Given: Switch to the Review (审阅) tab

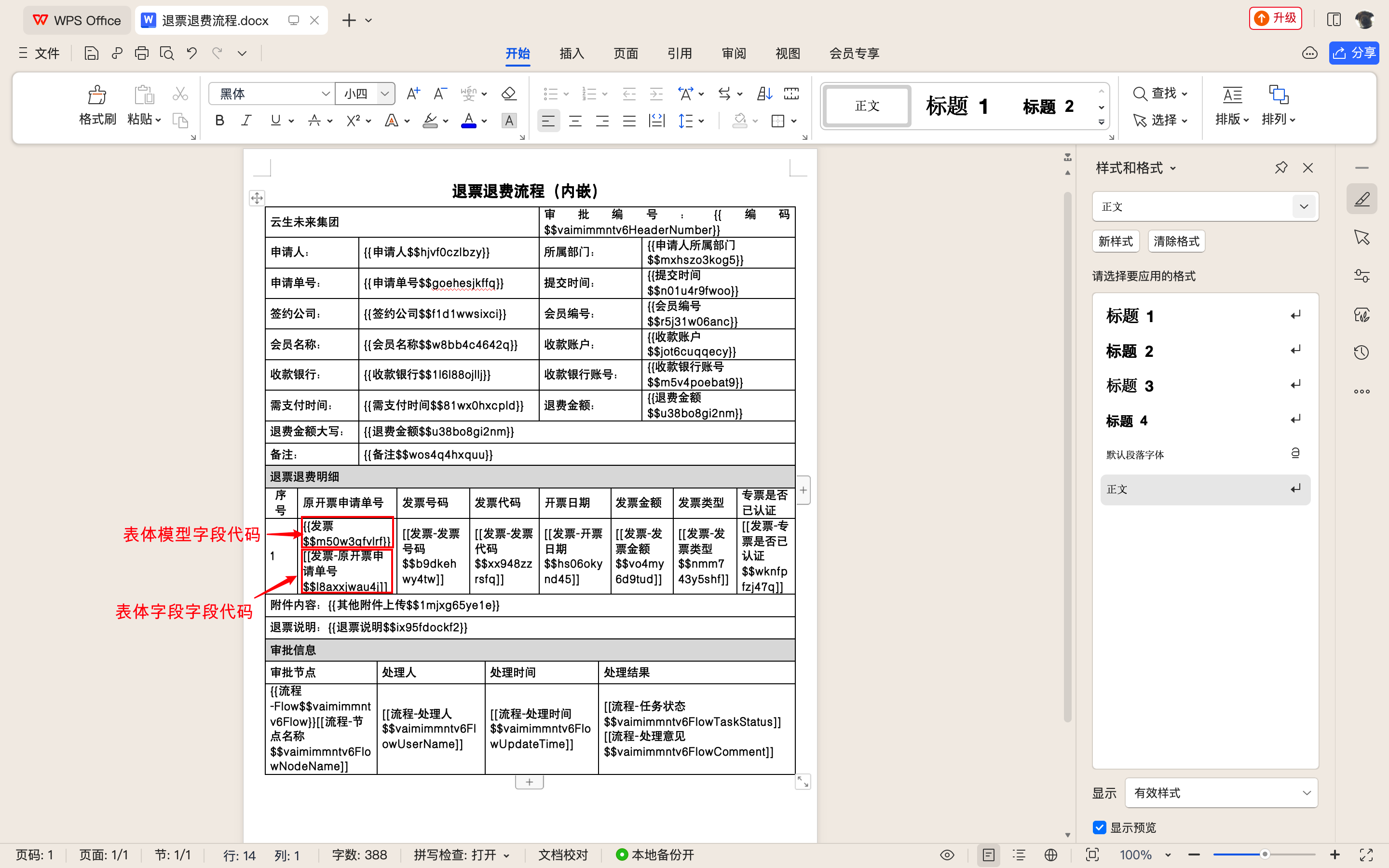Looking at the screenshot, I should point(734,54).
